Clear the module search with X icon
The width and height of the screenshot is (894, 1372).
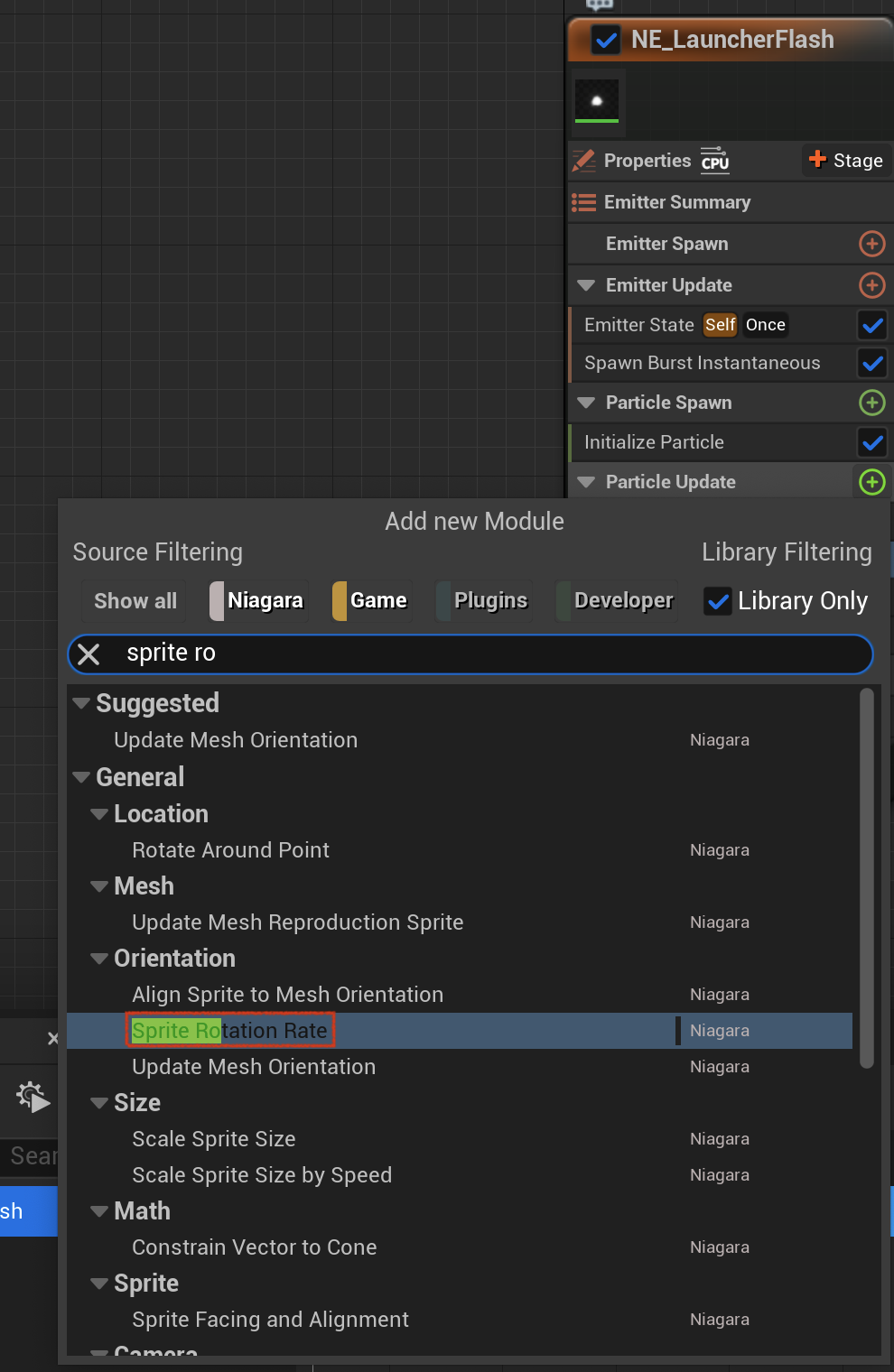click(x=88, y=654)
